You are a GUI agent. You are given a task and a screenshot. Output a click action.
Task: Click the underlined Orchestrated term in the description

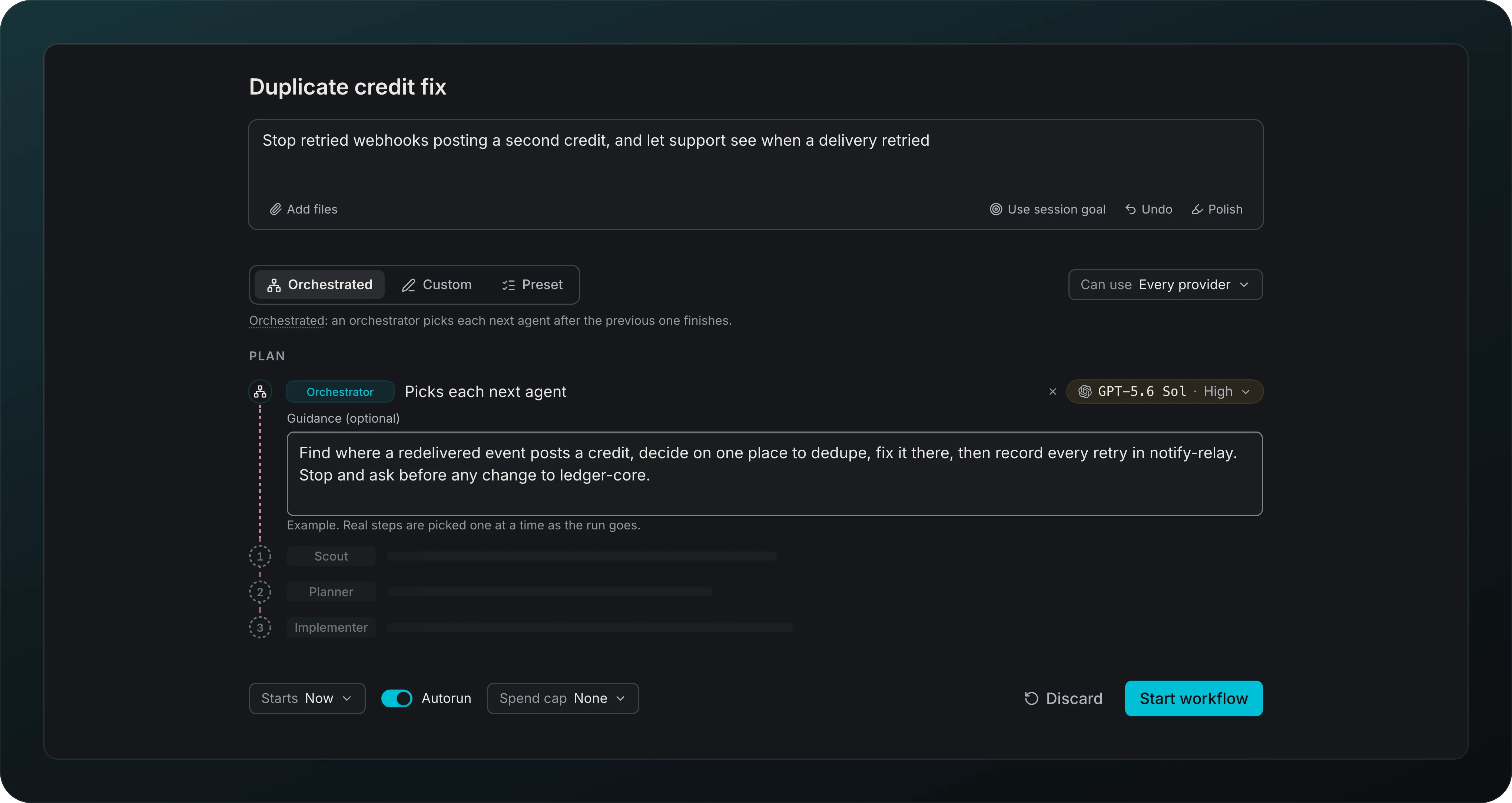(x=286, y=320)
